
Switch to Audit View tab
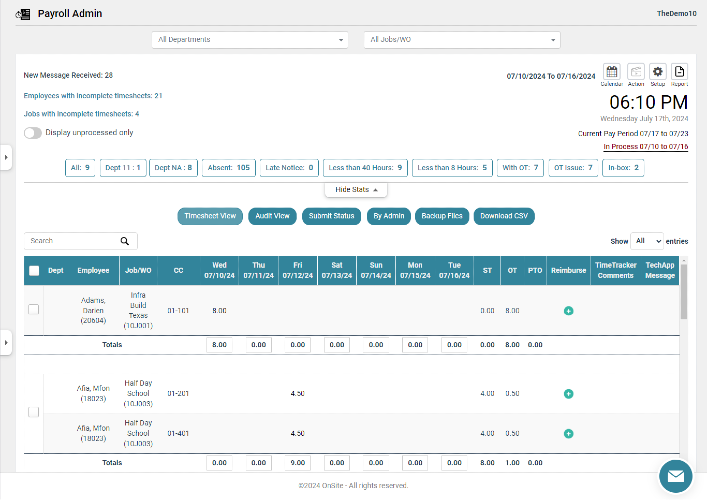click(x=272, y=216)
